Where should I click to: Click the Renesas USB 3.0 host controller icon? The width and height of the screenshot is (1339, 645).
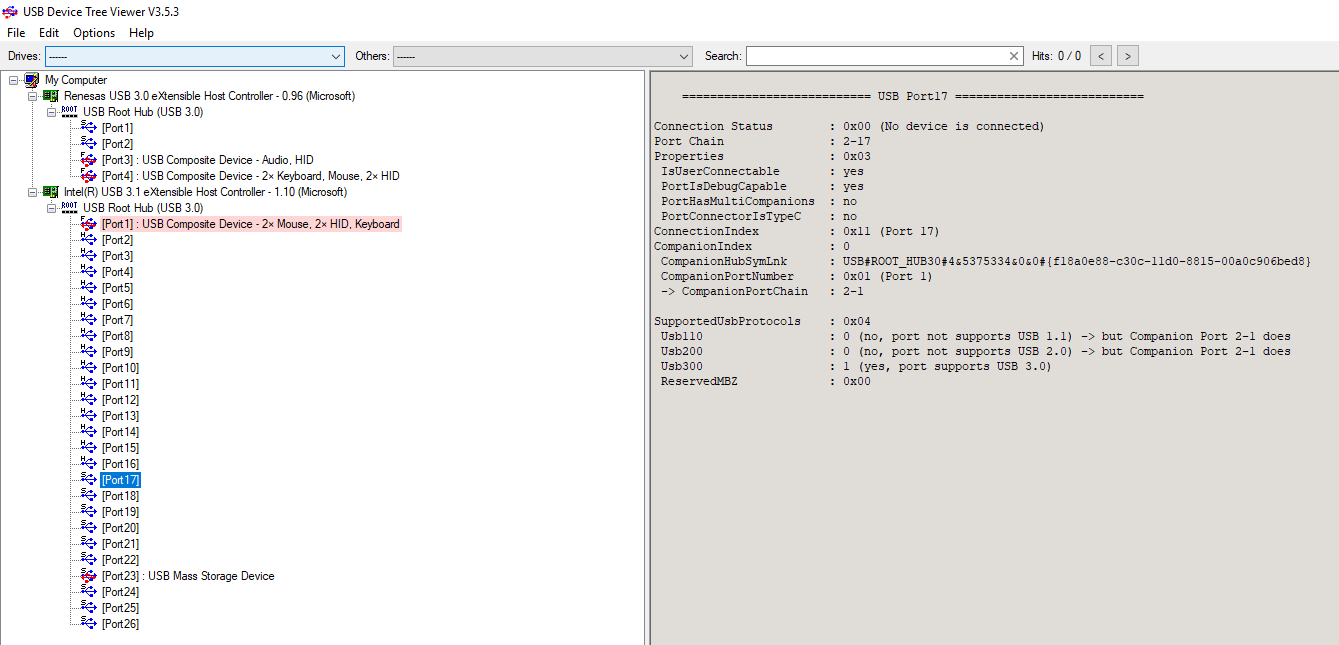point(51,96)
